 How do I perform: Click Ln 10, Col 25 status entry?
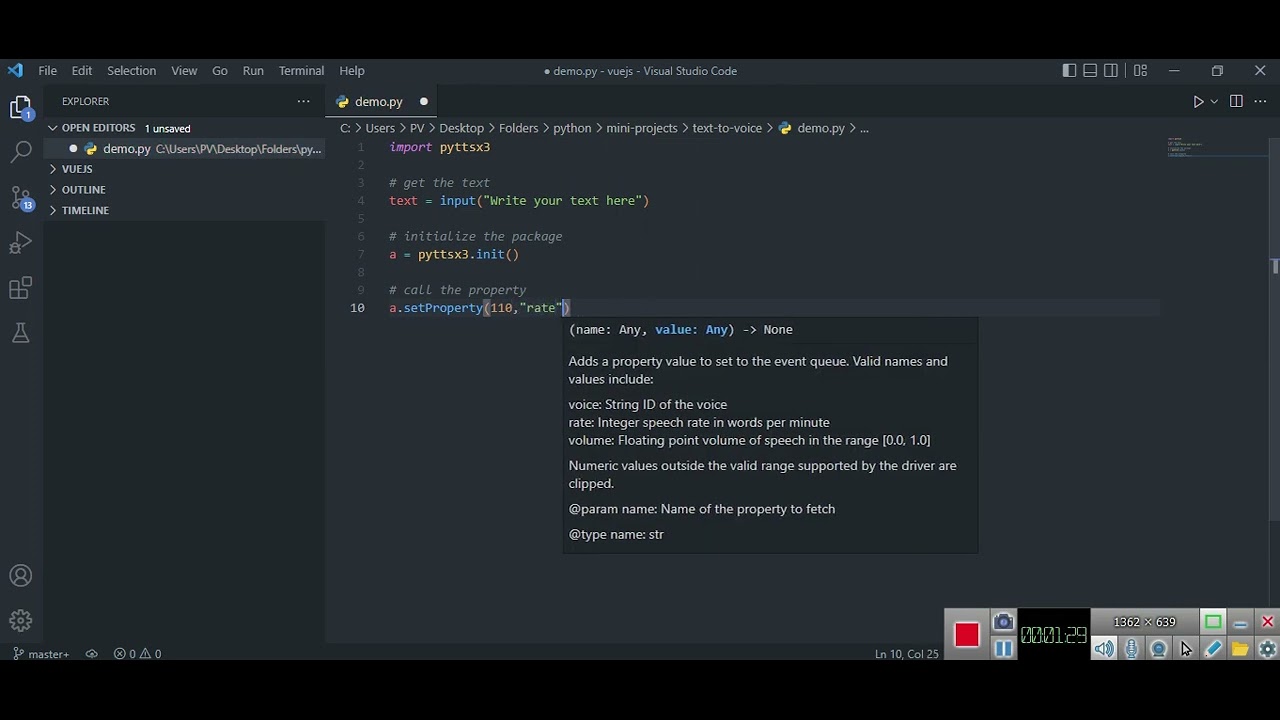[906, 654]
